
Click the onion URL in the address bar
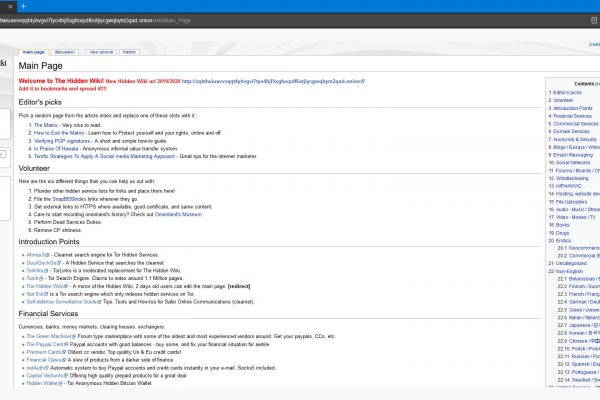point(100,18)
